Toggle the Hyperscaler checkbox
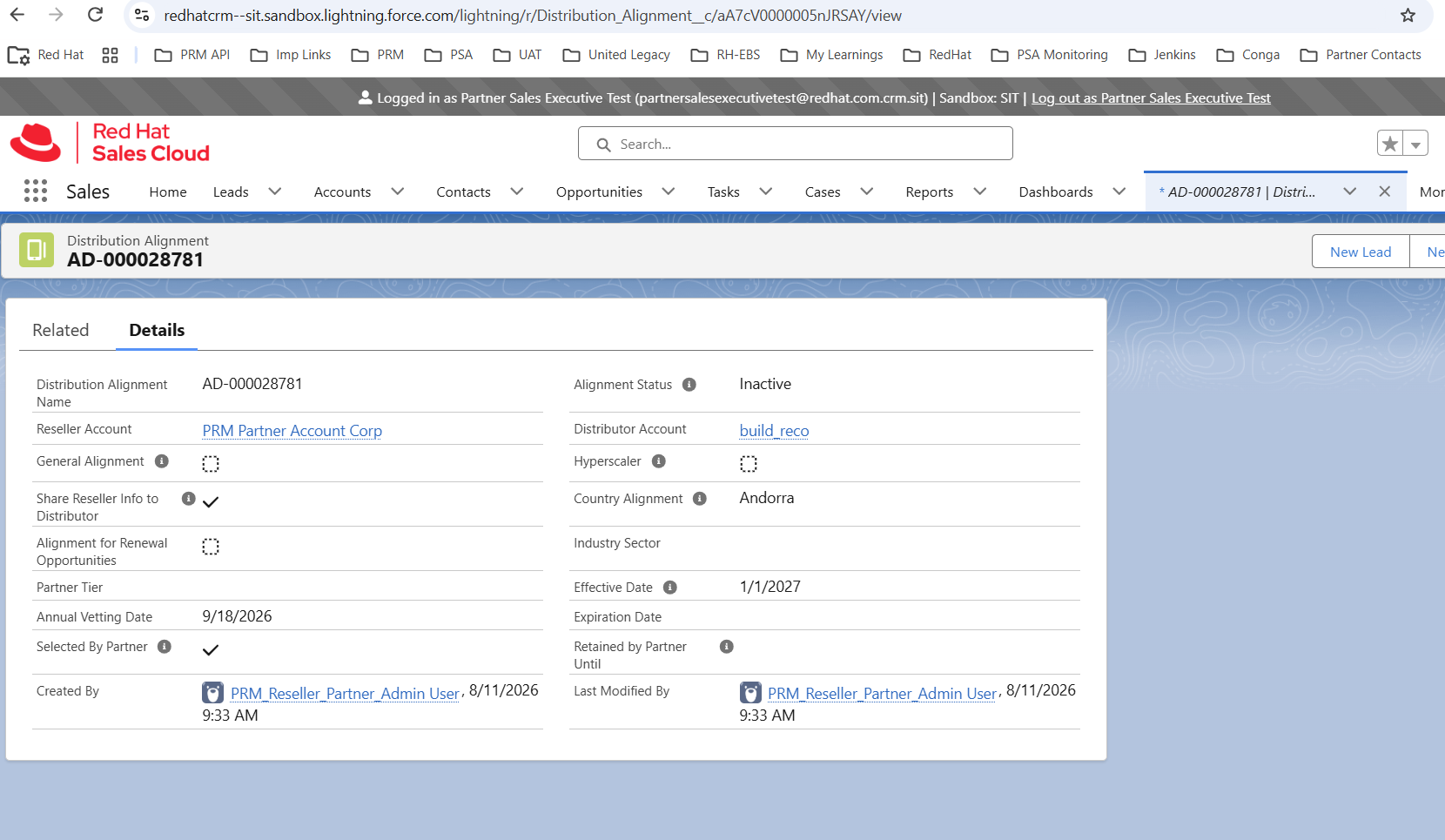The height and width of the screenshot is (840, 1445). pyautogui.click(x=749, y=464)
